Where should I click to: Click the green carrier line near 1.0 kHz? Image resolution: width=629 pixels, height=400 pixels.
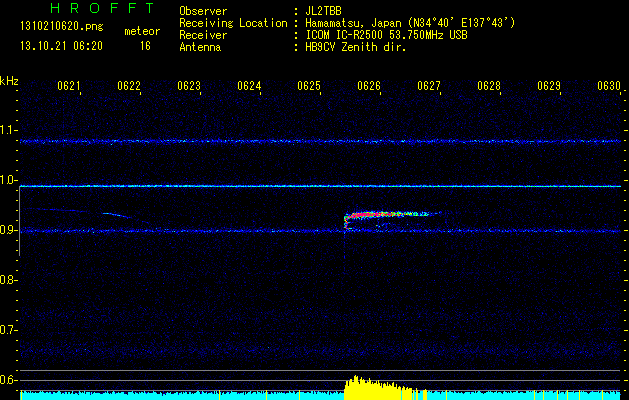click(300, 186)
